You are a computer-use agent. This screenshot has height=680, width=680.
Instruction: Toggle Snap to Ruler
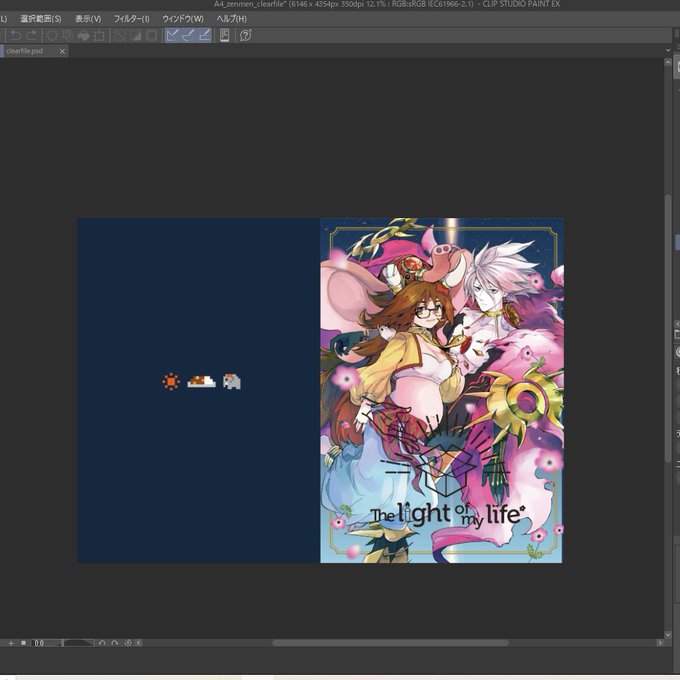tap(172, 36)
